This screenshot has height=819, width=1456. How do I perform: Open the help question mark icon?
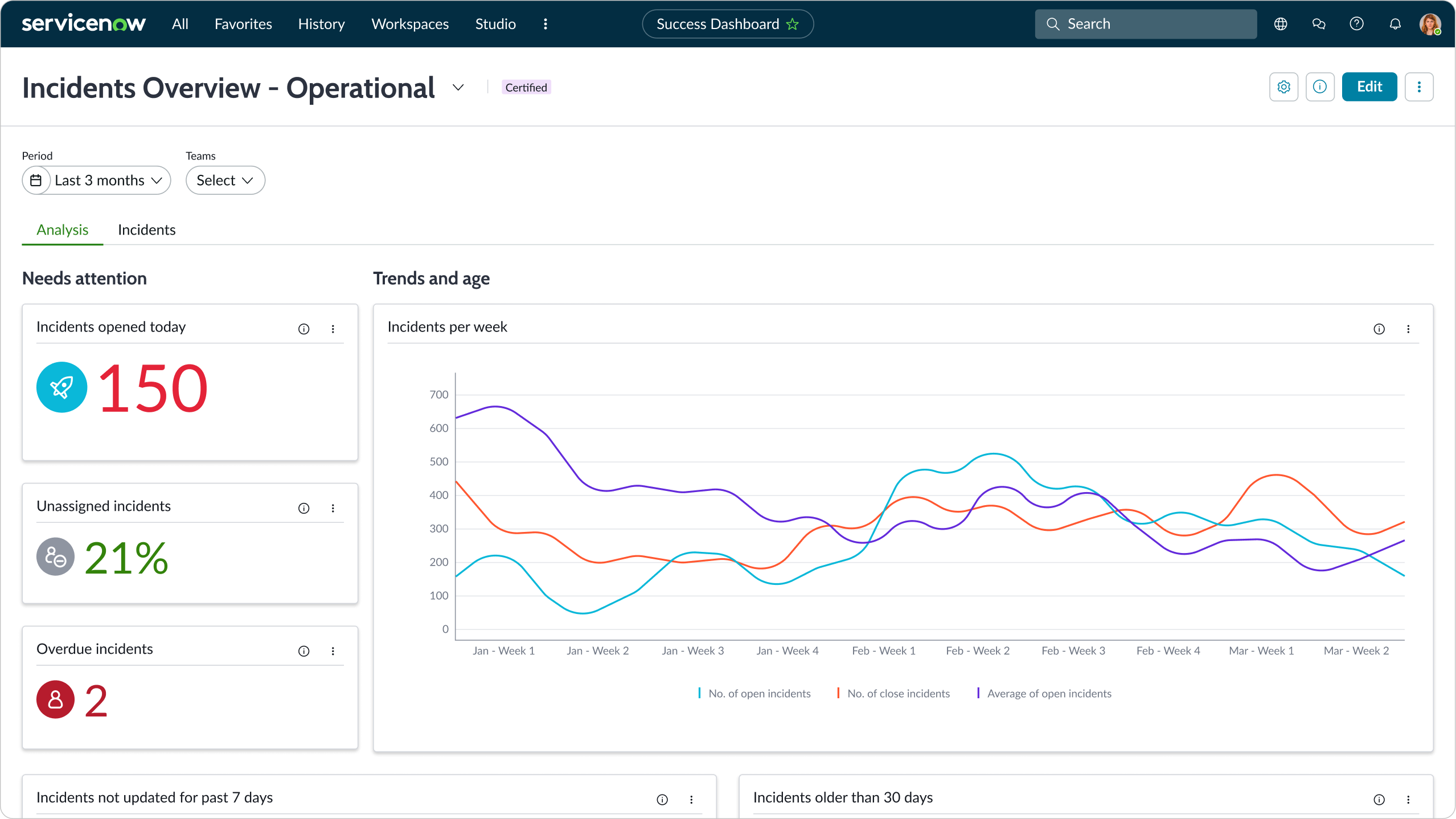pos(1357,23)
